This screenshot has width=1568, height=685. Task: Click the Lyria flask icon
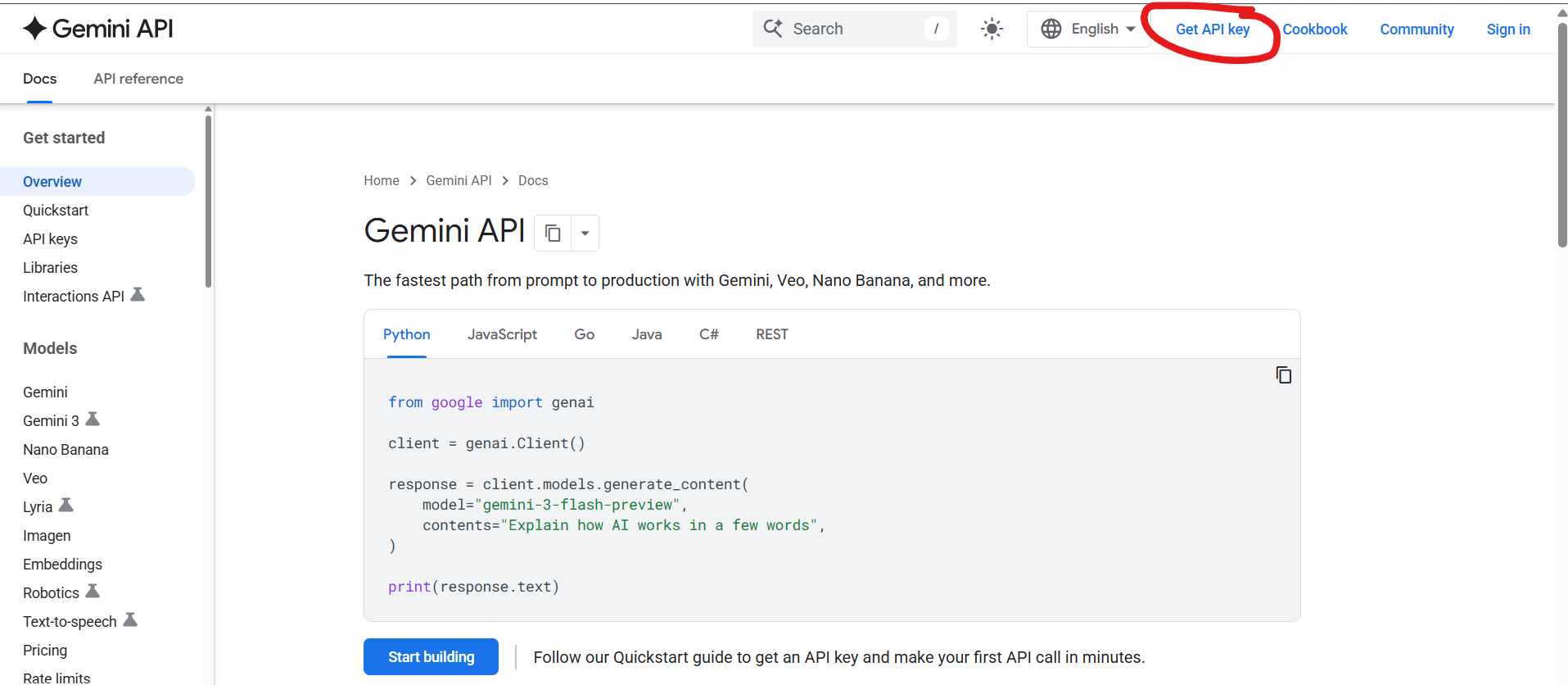(x=66, y=505)
